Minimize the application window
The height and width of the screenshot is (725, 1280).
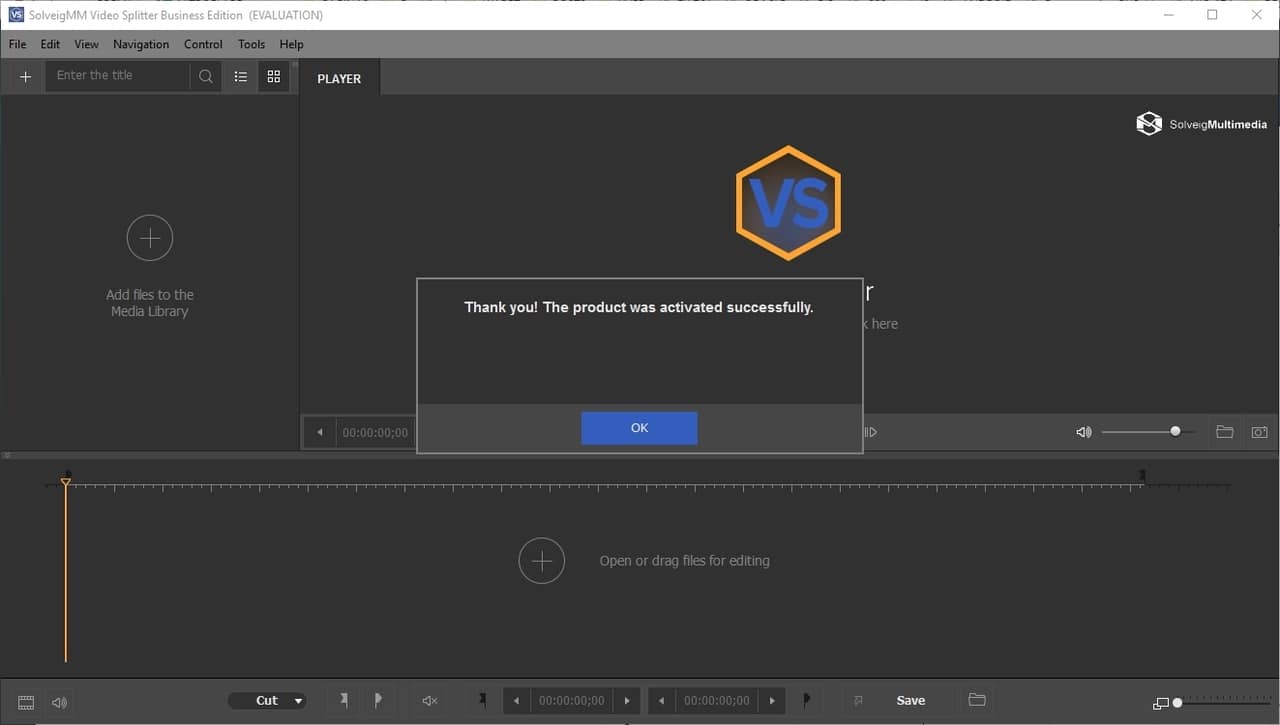pos(1168,15)
